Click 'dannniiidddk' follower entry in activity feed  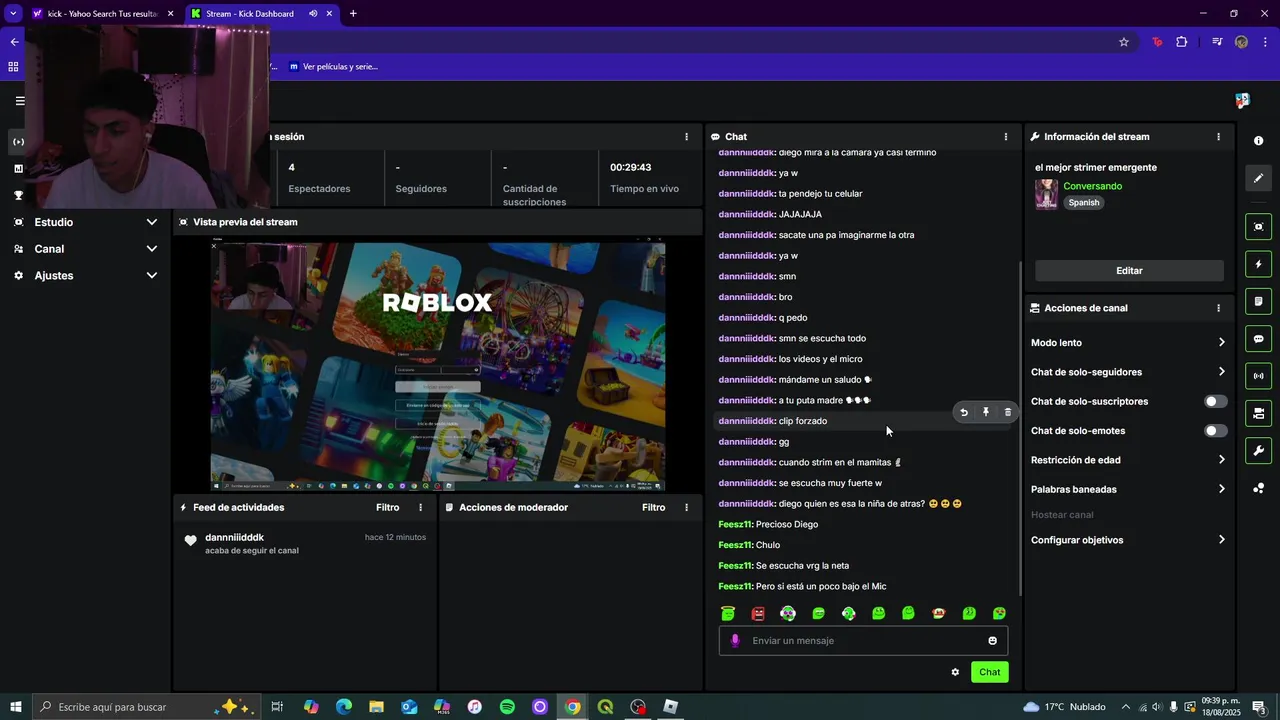coord(304,544)
